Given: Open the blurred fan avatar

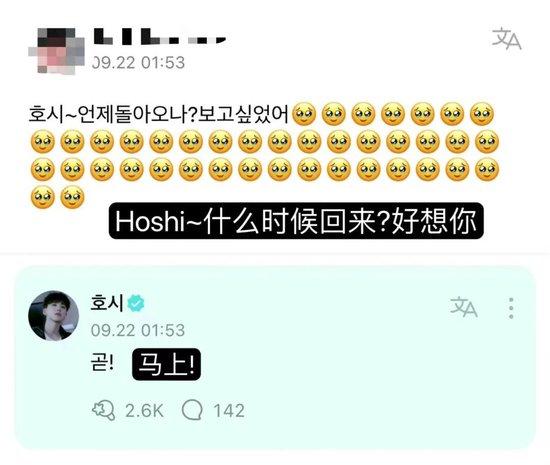Looking at the screenshot, I should coord(56,51).
